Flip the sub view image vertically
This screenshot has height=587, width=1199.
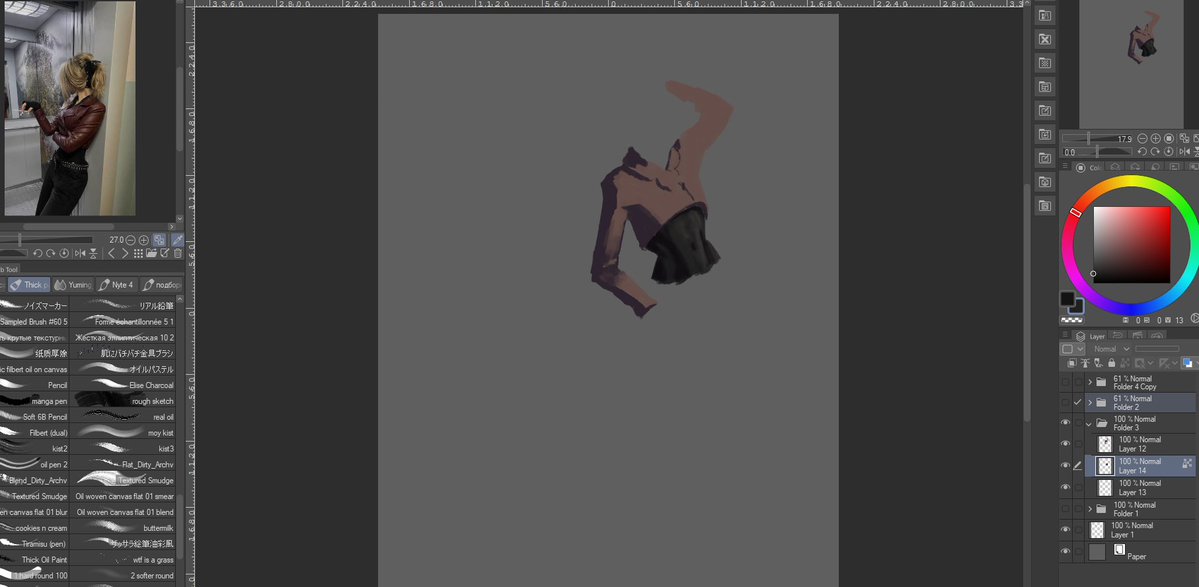(x=93, y=254)
